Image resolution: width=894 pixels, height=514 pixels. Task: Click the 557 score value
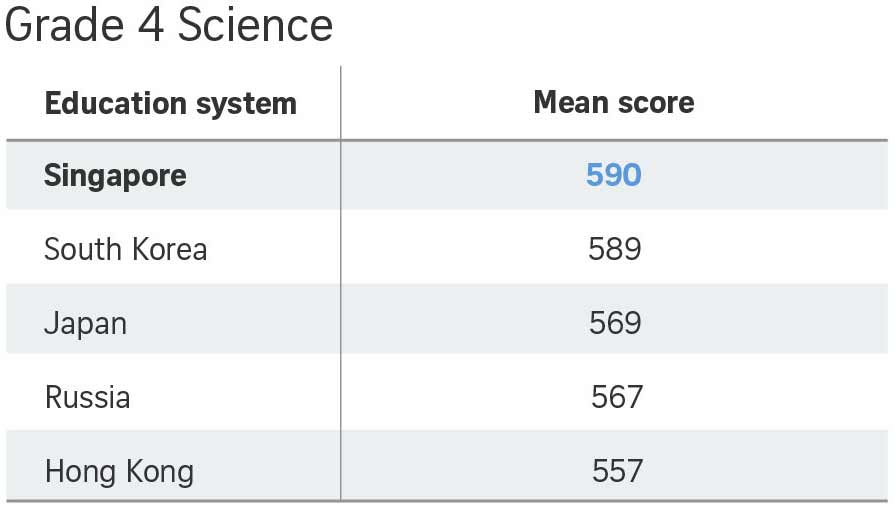point(616,471)
